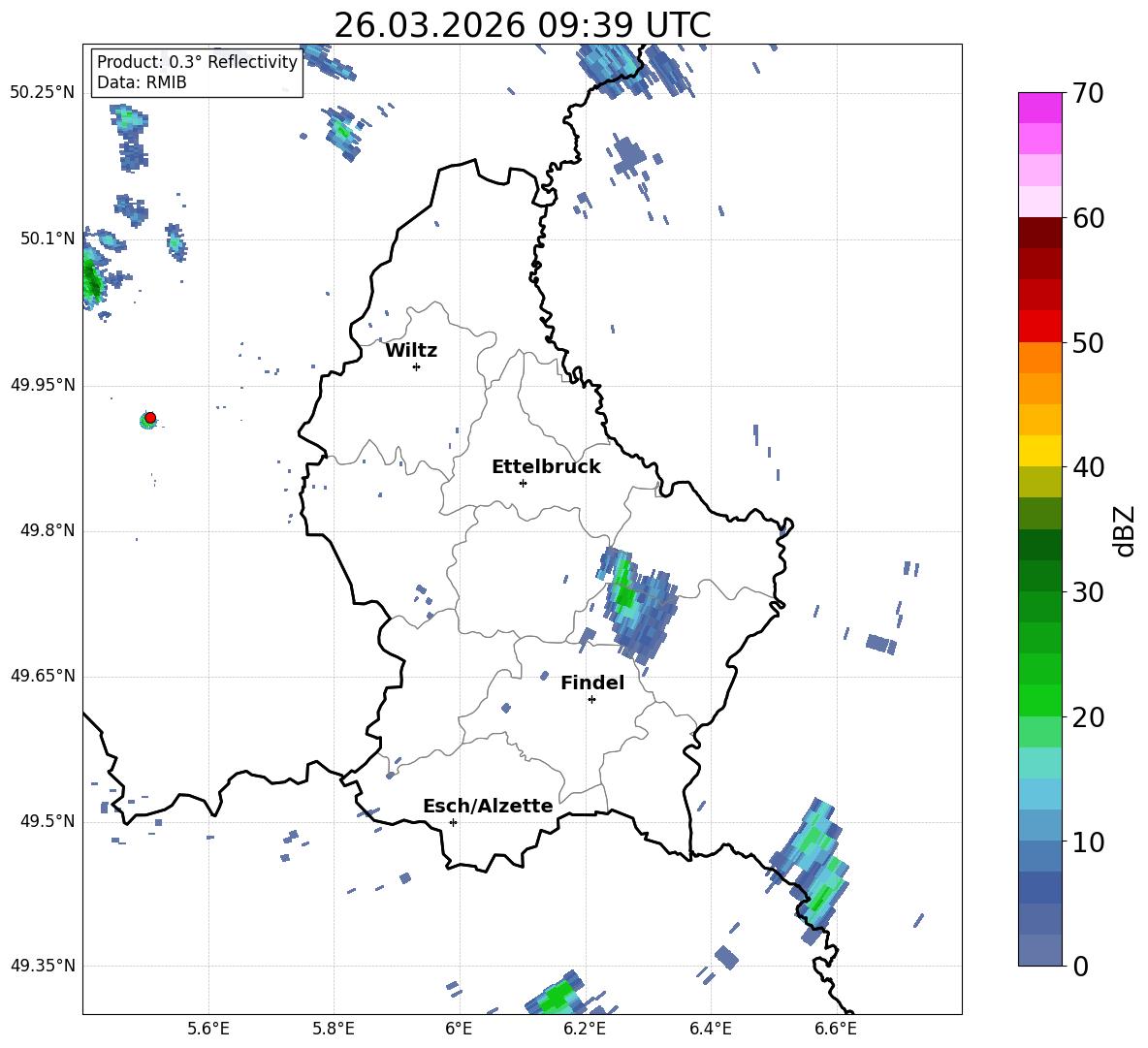Click the radar echo northeast of Findel
The width and height of the screenshot is (1148, 1048).
tap(635, 604)
